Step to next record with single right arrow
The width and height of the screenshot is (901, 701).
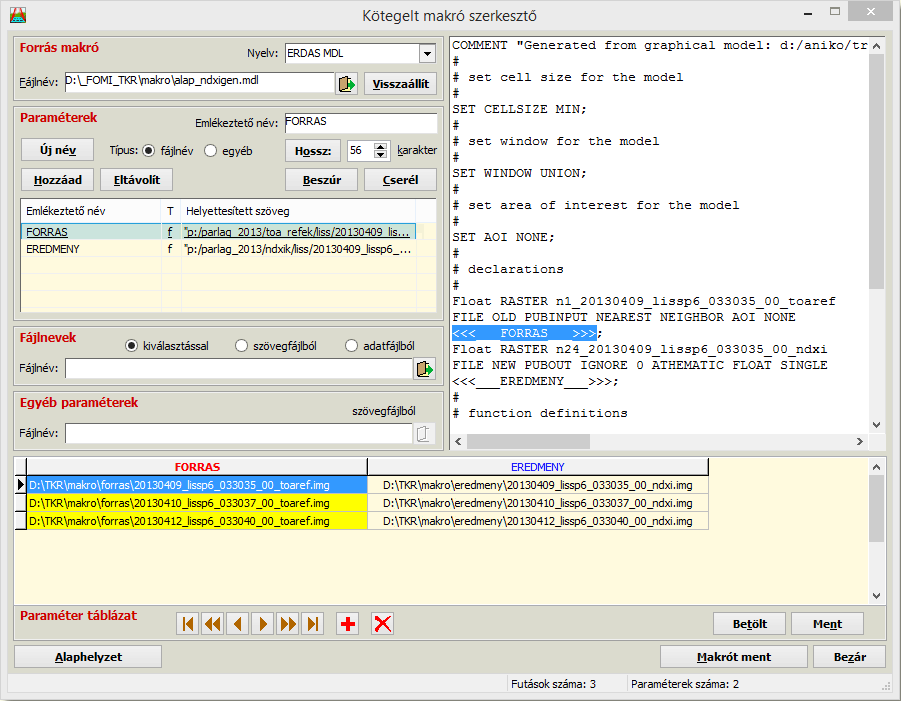(262, 624)
